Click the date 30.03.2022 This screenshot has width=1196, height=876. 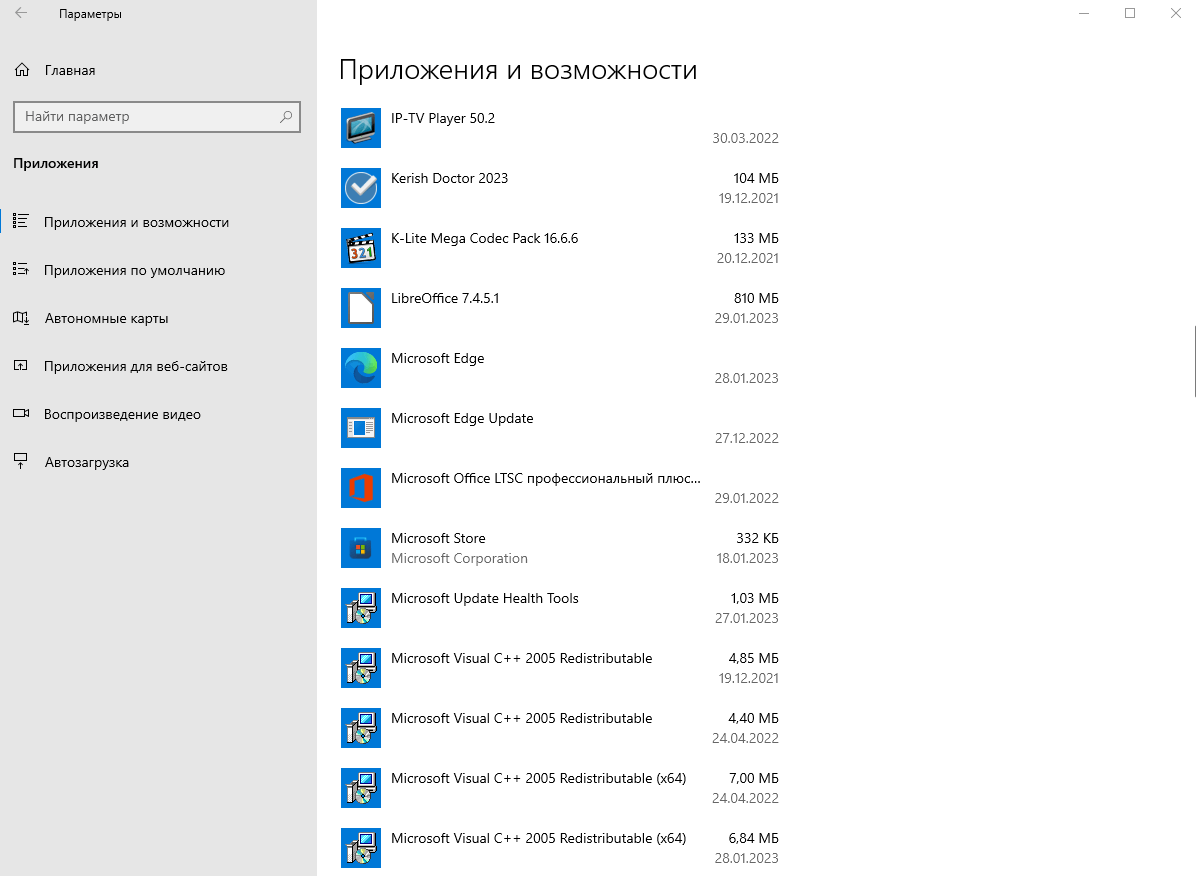tap(745, 138)
